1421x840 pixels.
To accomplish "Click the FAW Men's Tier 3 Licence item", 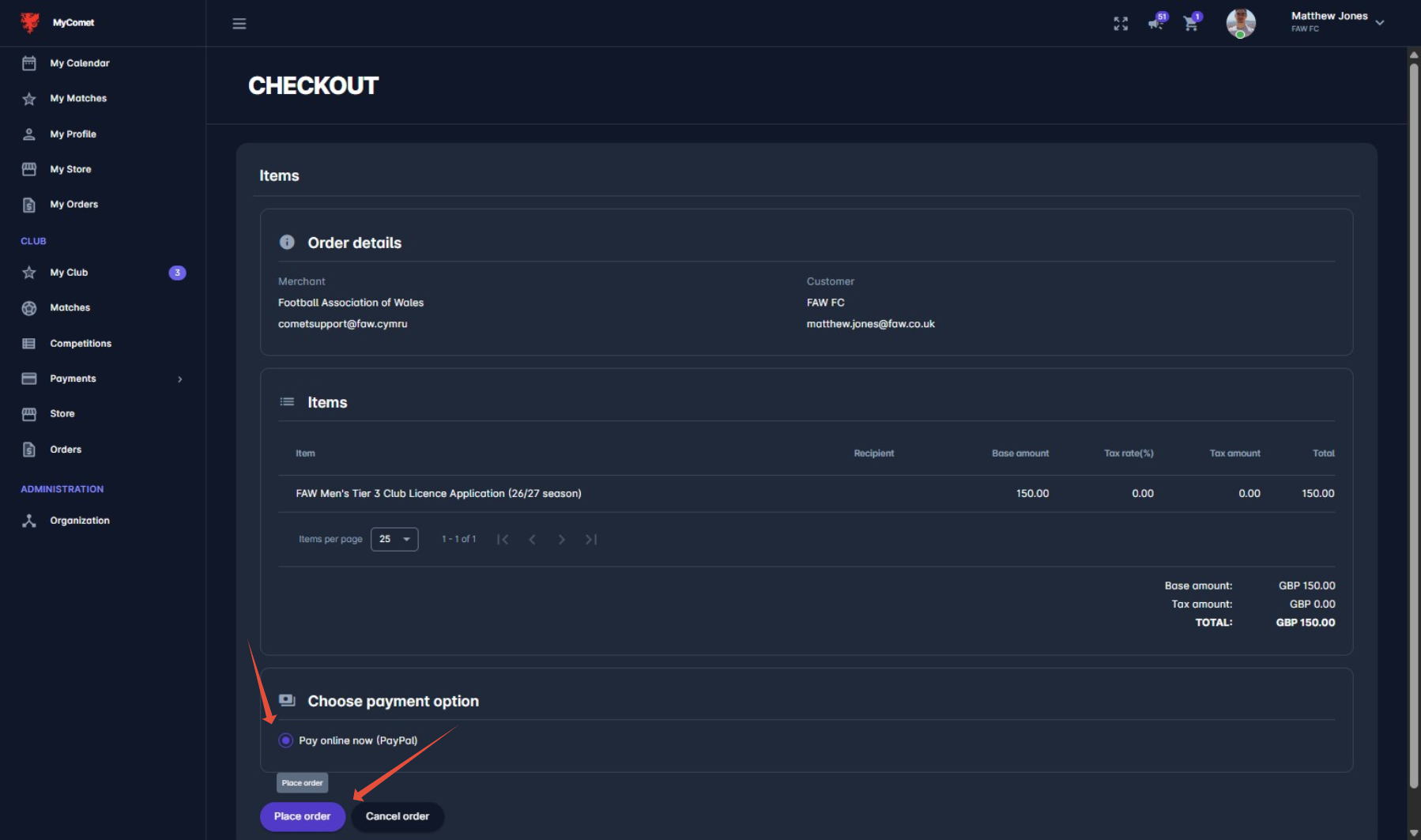I will [439, 494].
